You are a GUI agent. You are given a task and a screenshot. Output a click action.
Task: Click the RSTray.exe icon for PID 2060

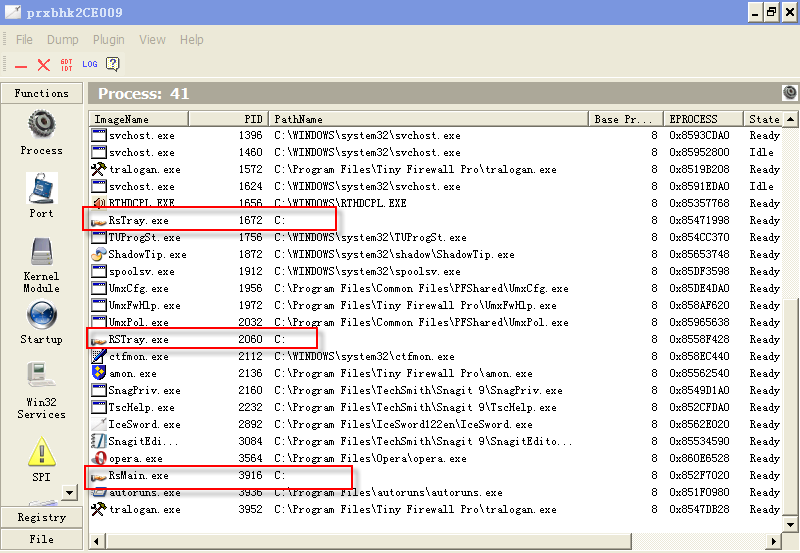coord(98,340)
